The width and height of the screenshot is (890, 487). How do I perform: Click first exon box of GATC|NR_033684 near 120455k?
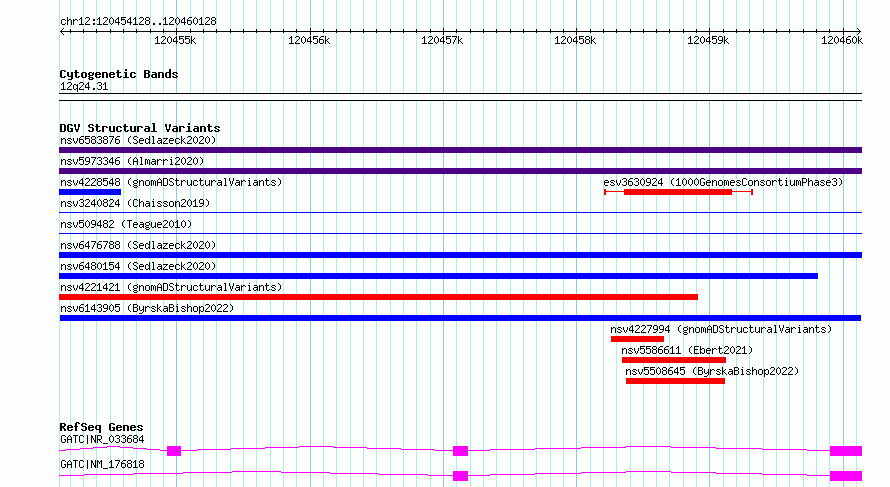pyautogui.click(x=174, y=451)
